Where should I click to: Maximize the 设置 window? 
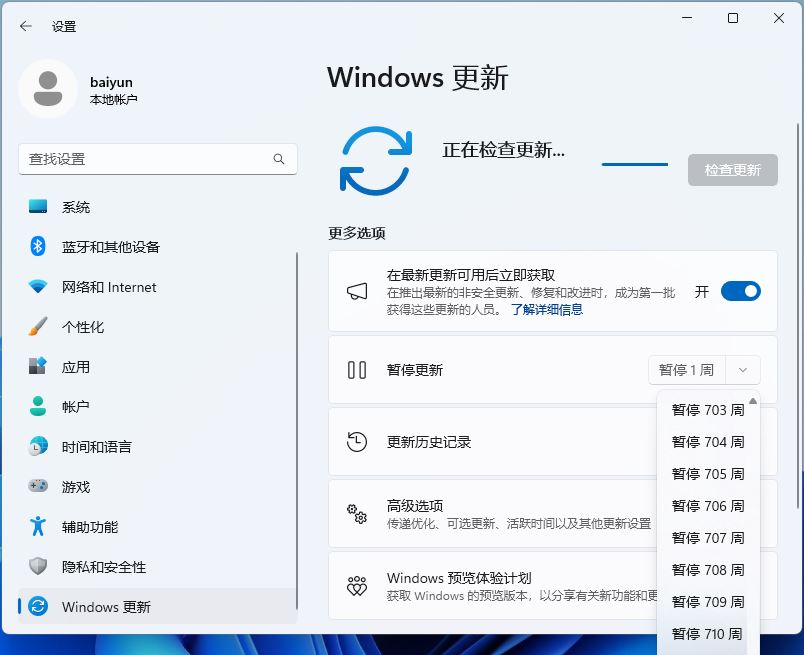click(x=733, y=18)
